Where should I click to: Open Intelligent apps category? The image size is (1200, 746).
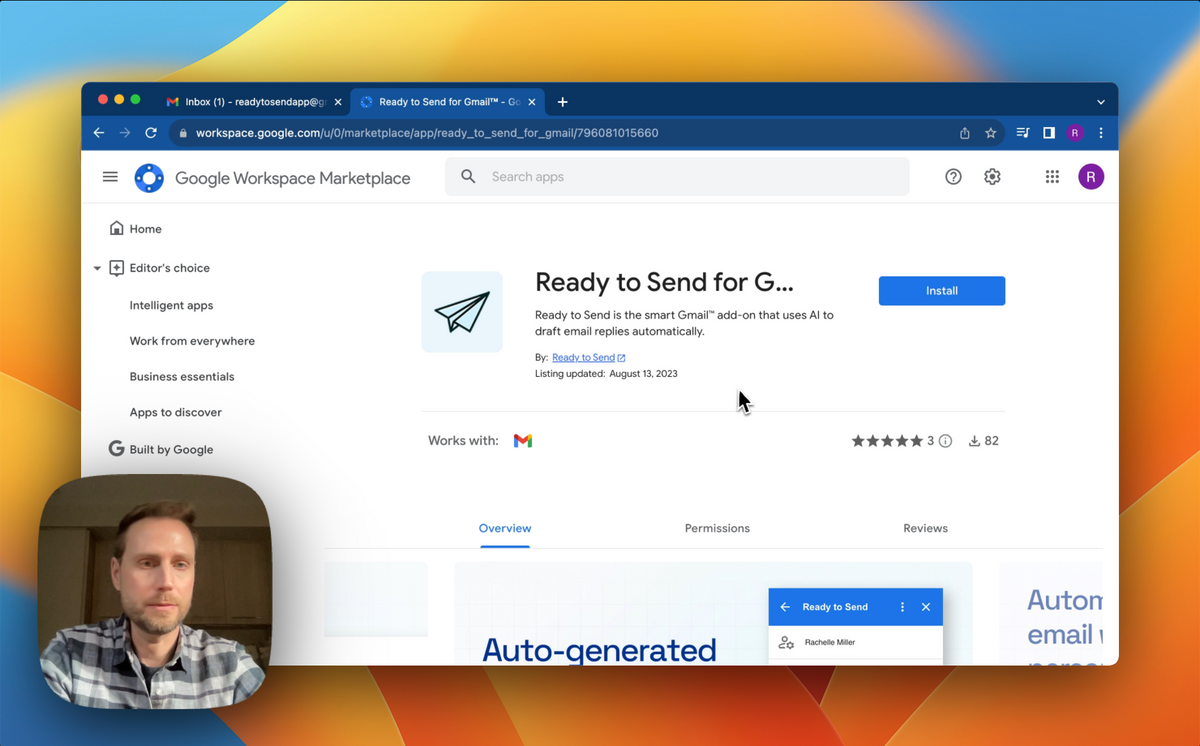pos(171,306)
